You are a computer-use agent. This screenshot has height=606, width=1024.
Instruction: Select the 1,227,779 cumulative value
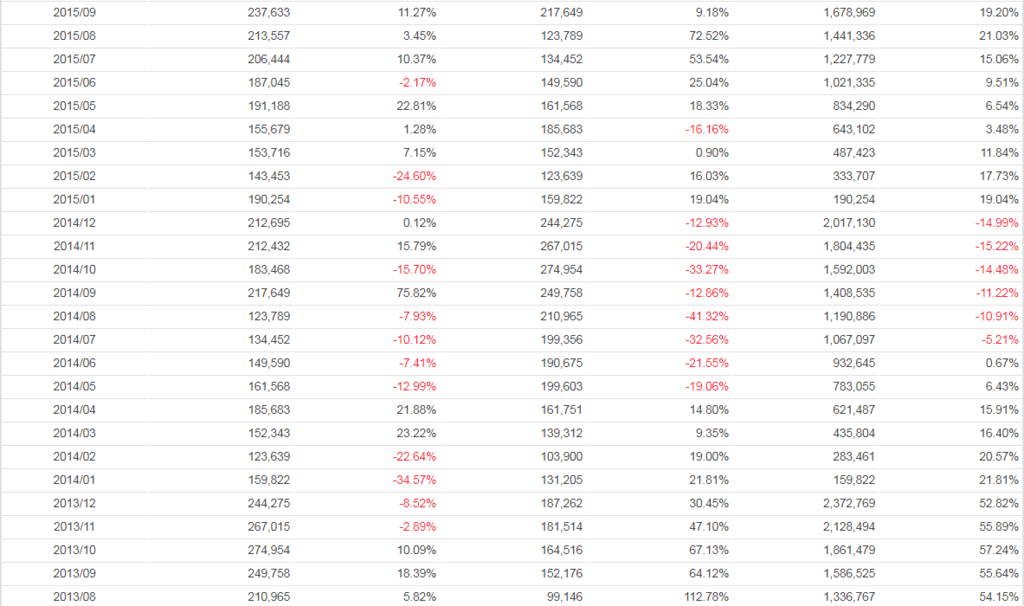point(847,59)
